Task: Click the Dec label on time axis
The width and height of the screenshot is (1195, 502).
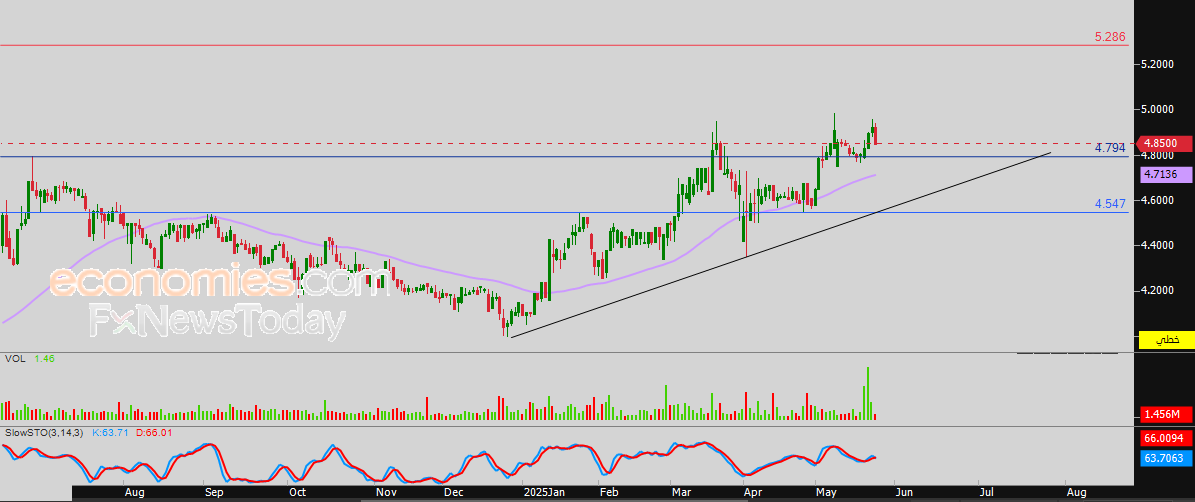Action: pyautogui.click(x=453, y=493)
